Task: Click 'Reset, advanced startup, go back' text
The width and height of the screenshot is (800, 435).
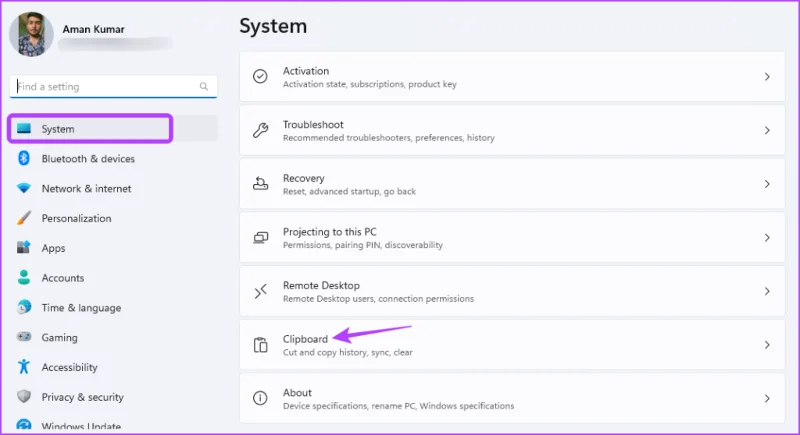Action: click(349, 191)
